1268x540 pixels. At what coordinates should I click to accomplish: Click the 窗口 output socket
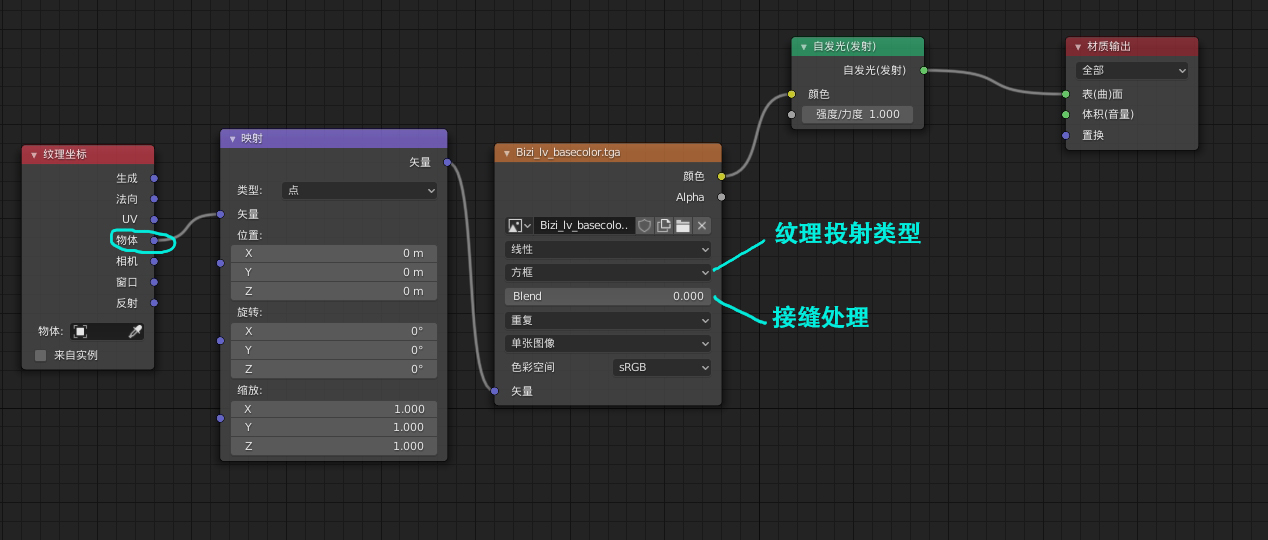154,282
